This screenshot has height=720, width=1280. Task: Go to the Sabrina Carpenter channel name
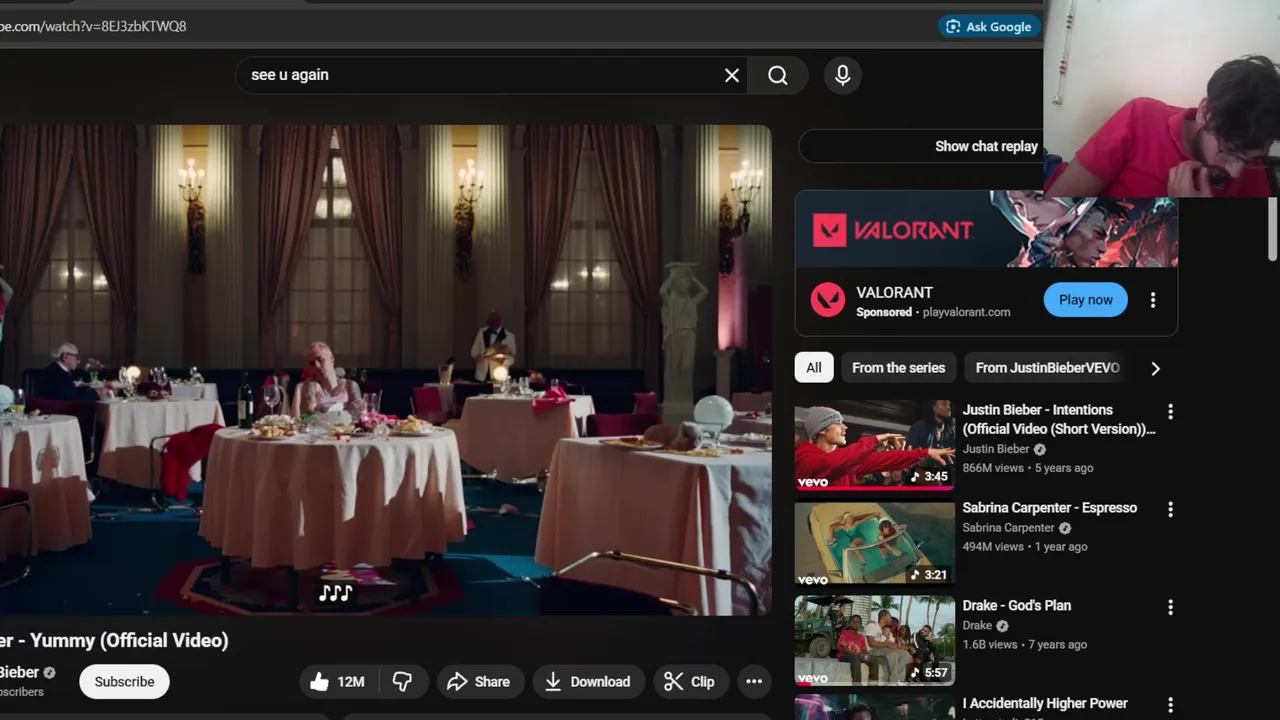[1008, 528]
